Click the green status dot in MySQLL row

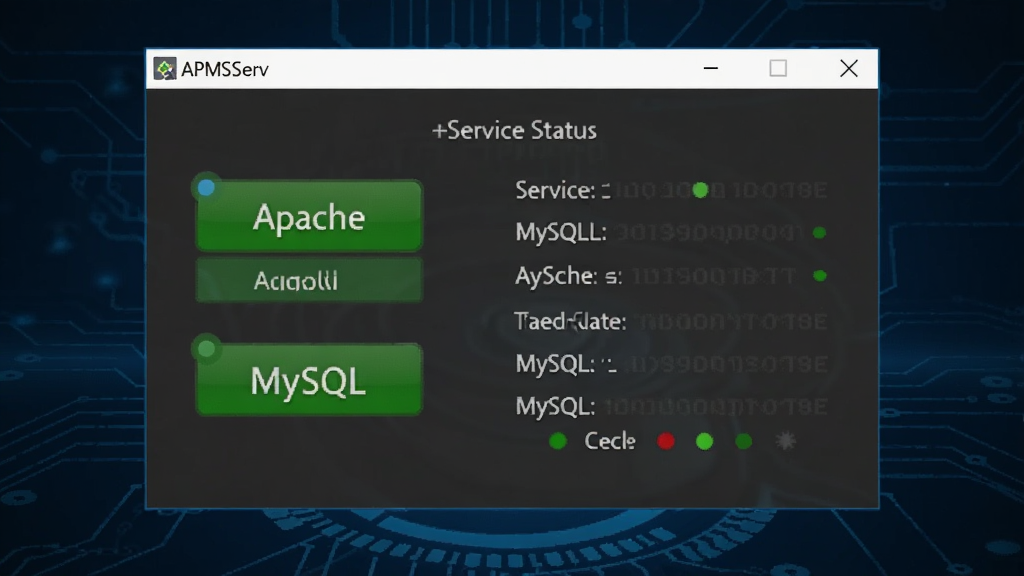click(x=820, y=232)
